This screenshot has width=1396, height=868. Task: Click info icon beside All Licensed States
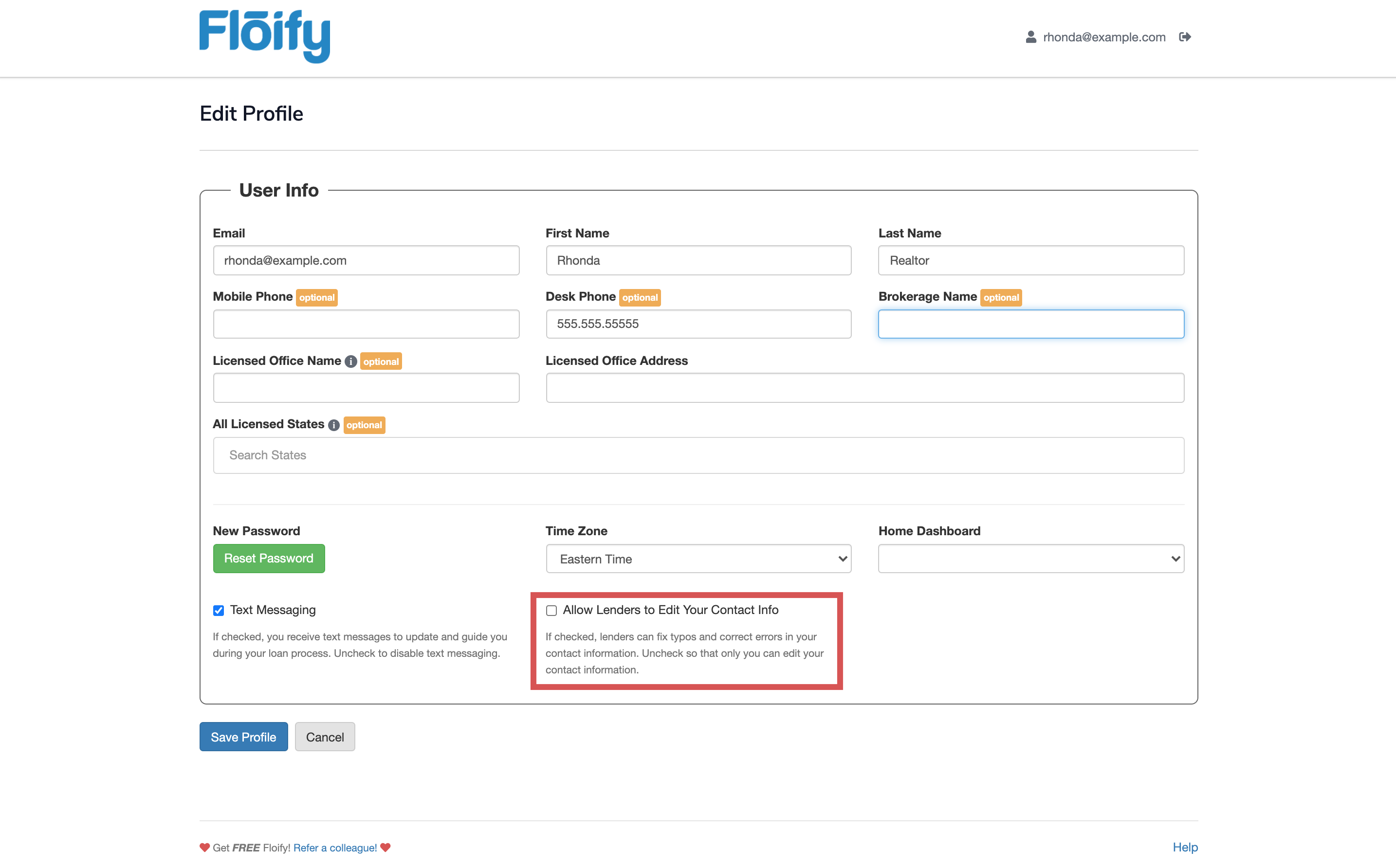click(333, 425)
